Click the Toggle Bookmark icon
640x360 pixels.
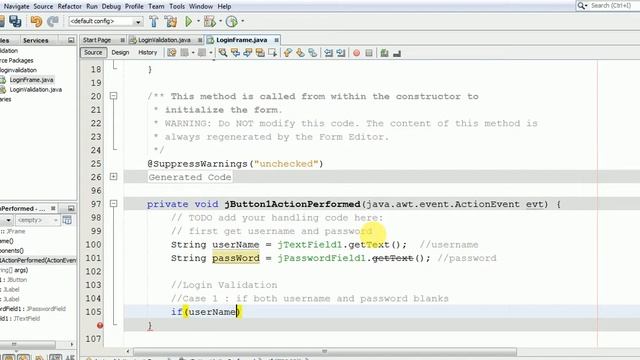[313, 53]
